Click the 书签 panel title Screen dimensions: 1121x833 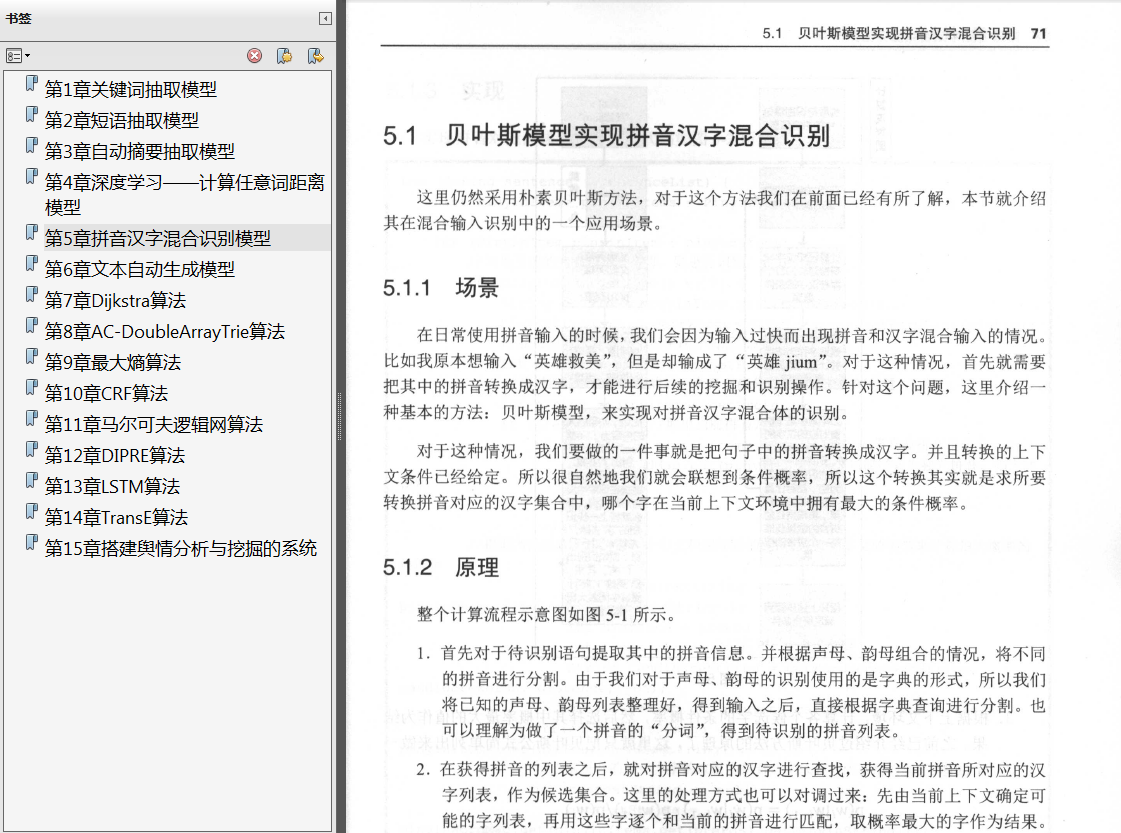(19, 19)
